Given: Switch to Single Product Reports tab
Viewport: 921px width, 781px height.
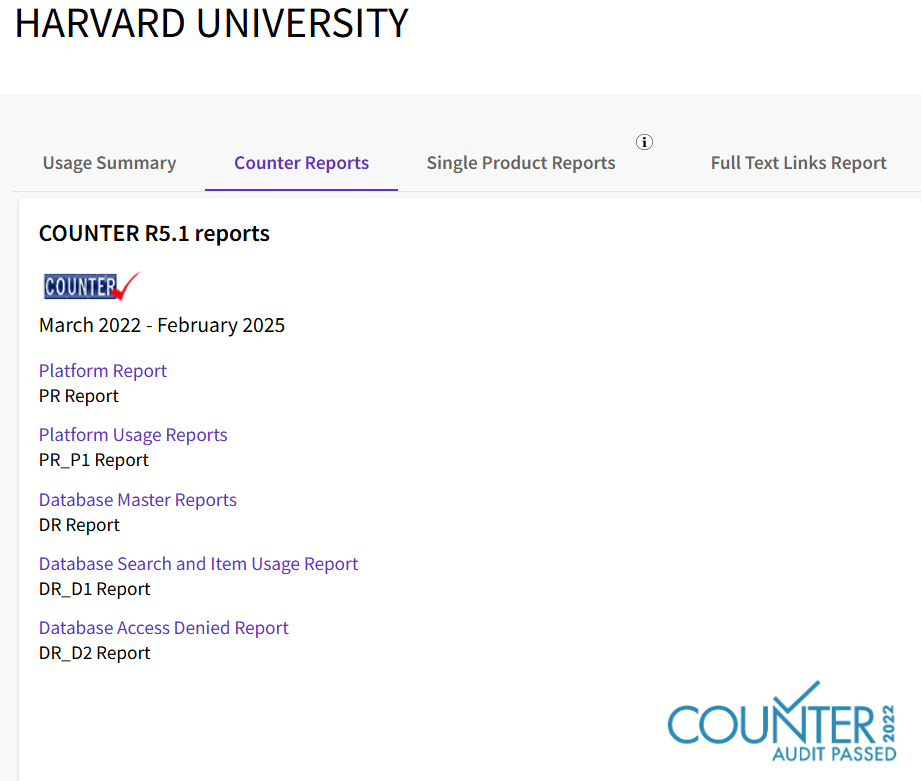Looking at the screenshot, I should click(521, 163).
